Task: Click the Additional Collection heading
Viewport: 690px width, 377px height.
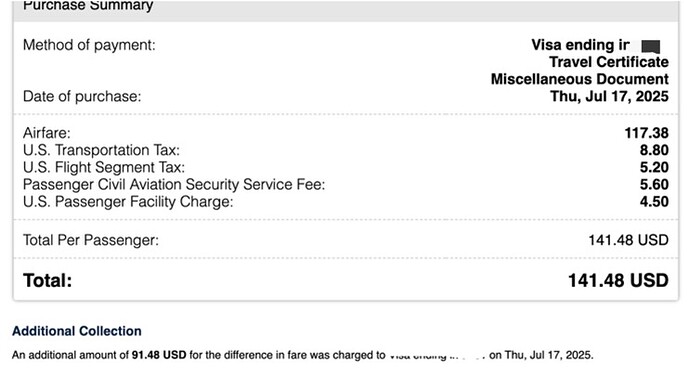Action: [77, 331]
